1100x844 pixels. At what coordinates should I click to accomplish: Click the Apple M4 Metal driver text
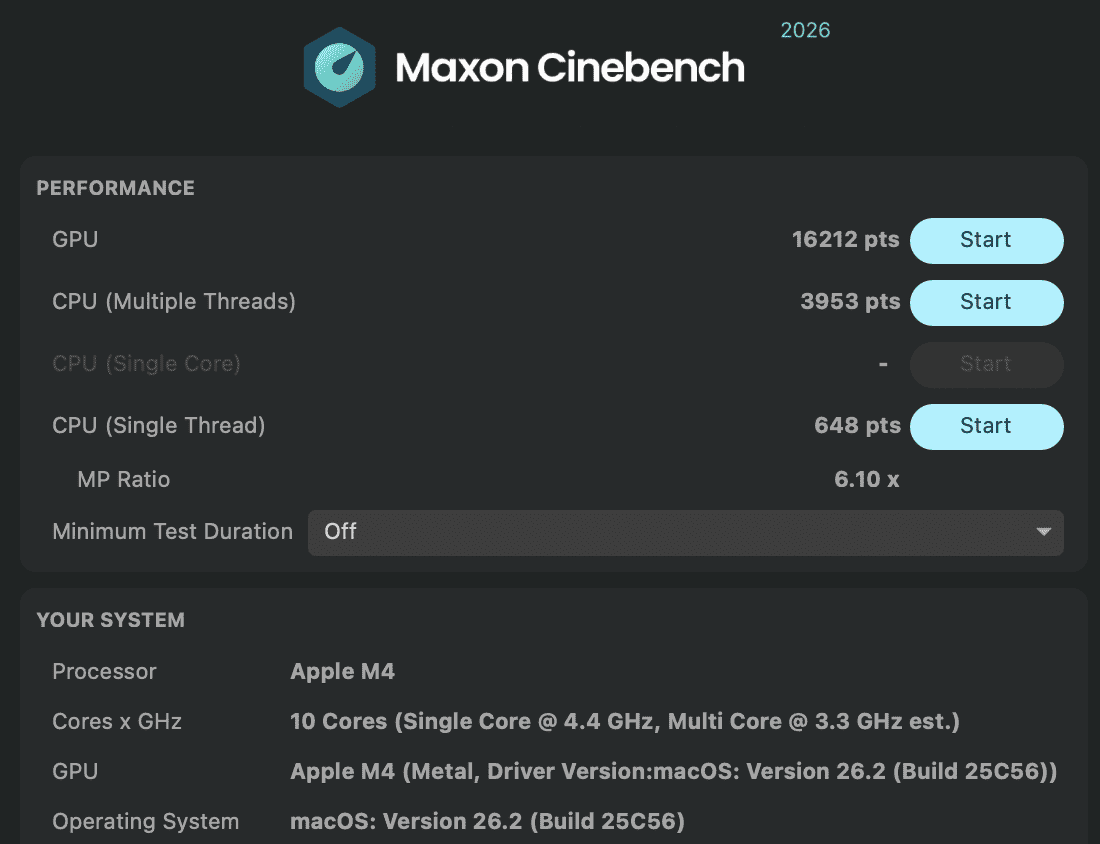(x=673, y=771)
